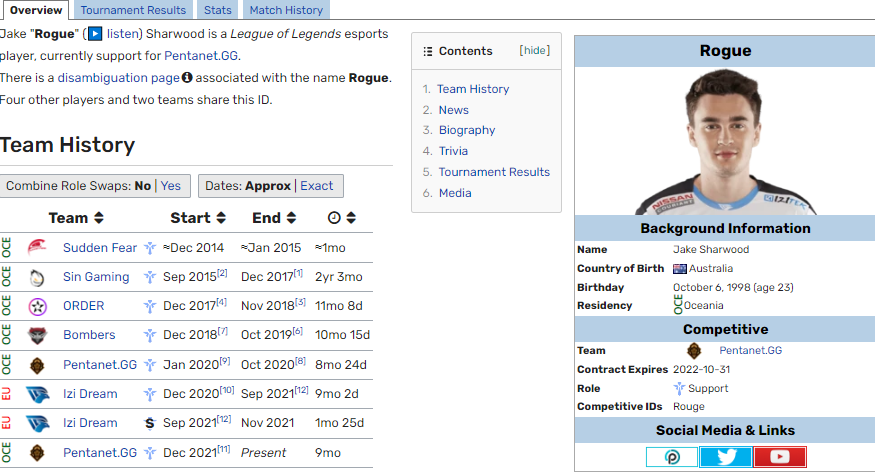Click the '2022-10-31' contract expiry value

tap(701, 369)
